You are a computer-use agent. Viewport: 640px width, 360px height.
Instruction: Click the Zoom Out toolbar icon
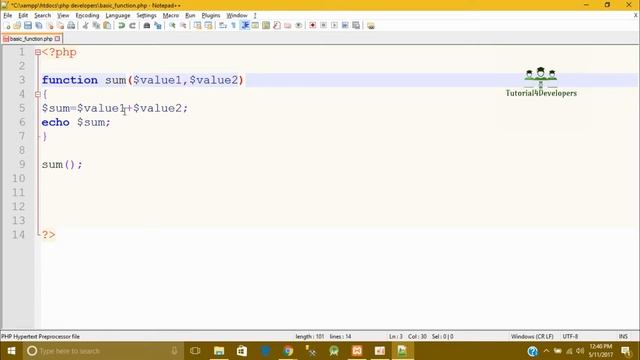183,26
